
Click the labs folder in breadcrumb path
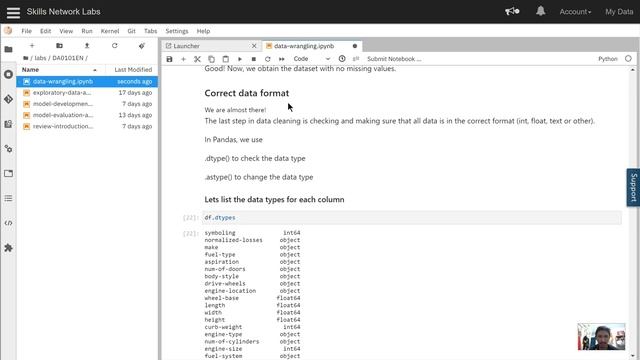[40, 58]
